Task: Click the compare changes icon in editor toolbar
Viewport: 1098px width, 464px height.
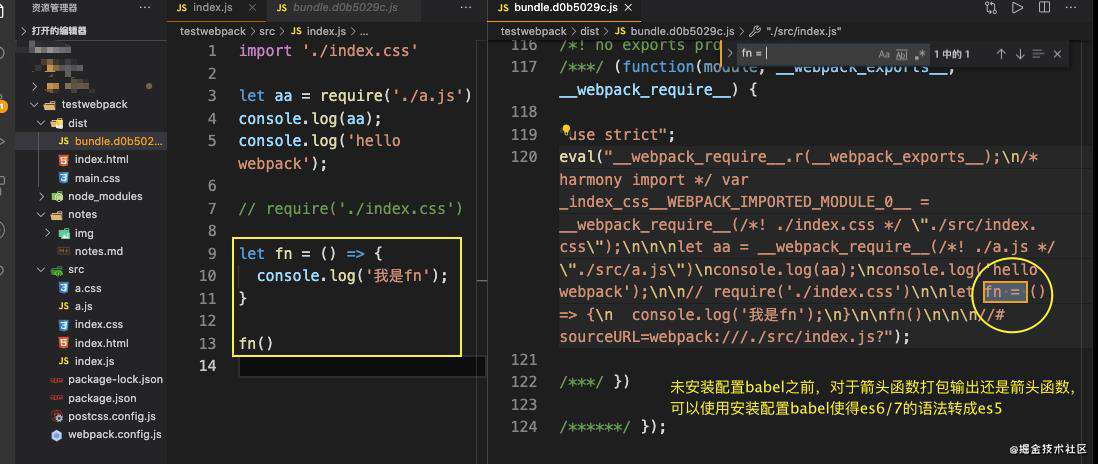Action: coord(990,8)
